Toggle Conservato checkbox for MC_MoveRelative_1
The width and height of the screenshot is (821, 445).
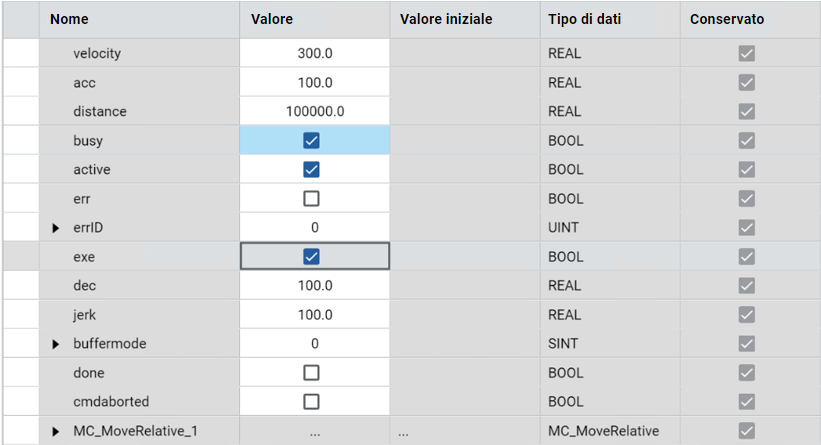747,431
